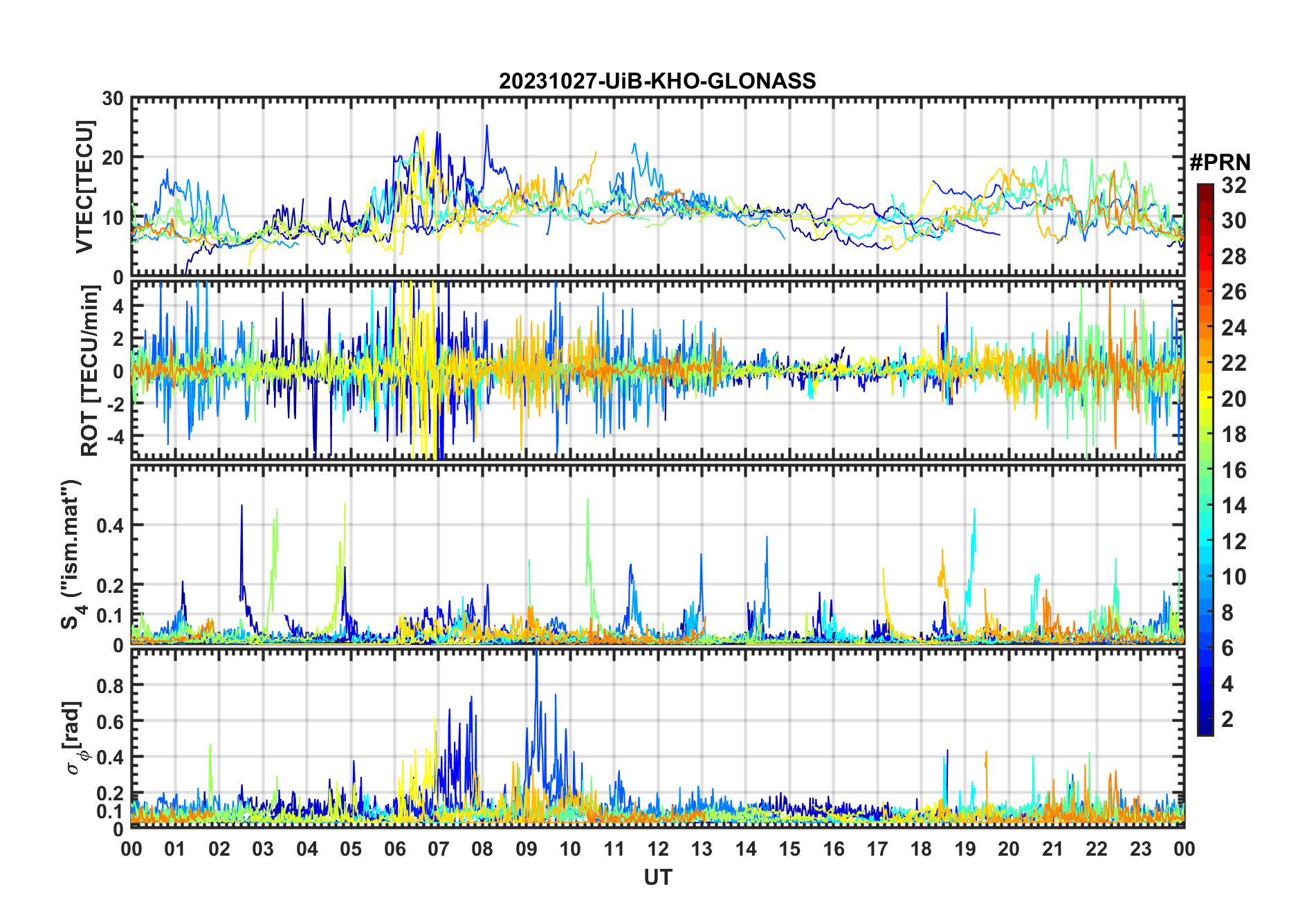Image resolution: width=1316 pixels, height=920 pixels.
Task: Click inside the VTEC time-series plot
Action: pyautogui.click(x=658, y=187)
